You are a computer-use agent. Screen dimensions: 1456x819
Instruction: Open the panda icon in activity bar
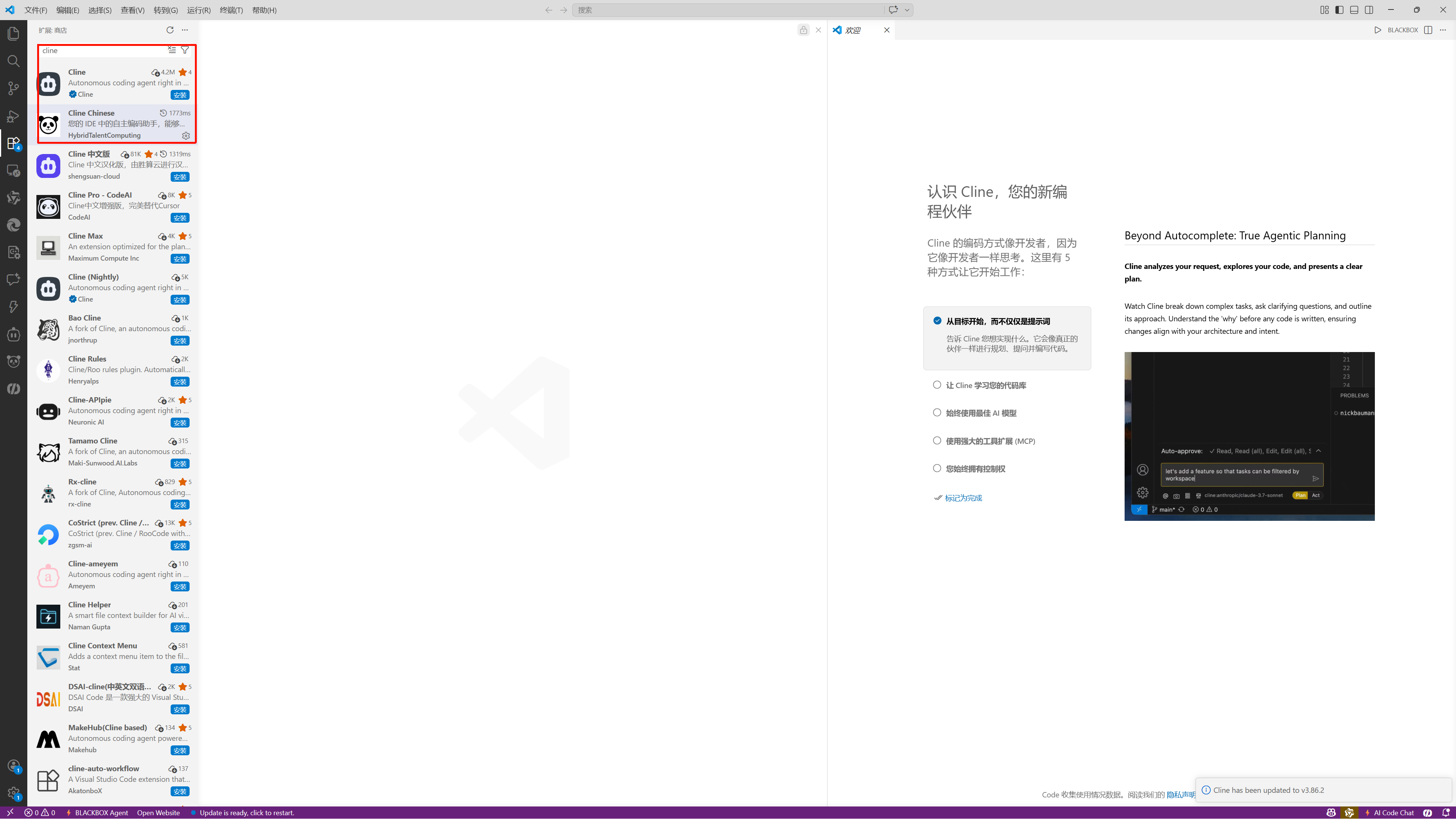[x=14, y=362]
